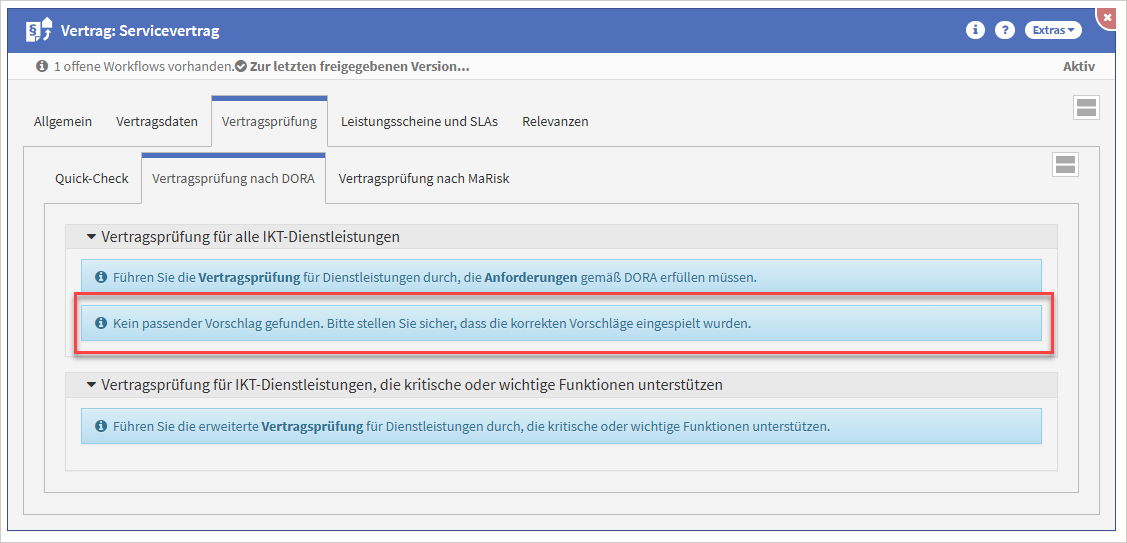Click info icon in the erweiterte Vertragsprüfung hint
The height and width of the screenshot is (543, 1127).
coord(100,426)
